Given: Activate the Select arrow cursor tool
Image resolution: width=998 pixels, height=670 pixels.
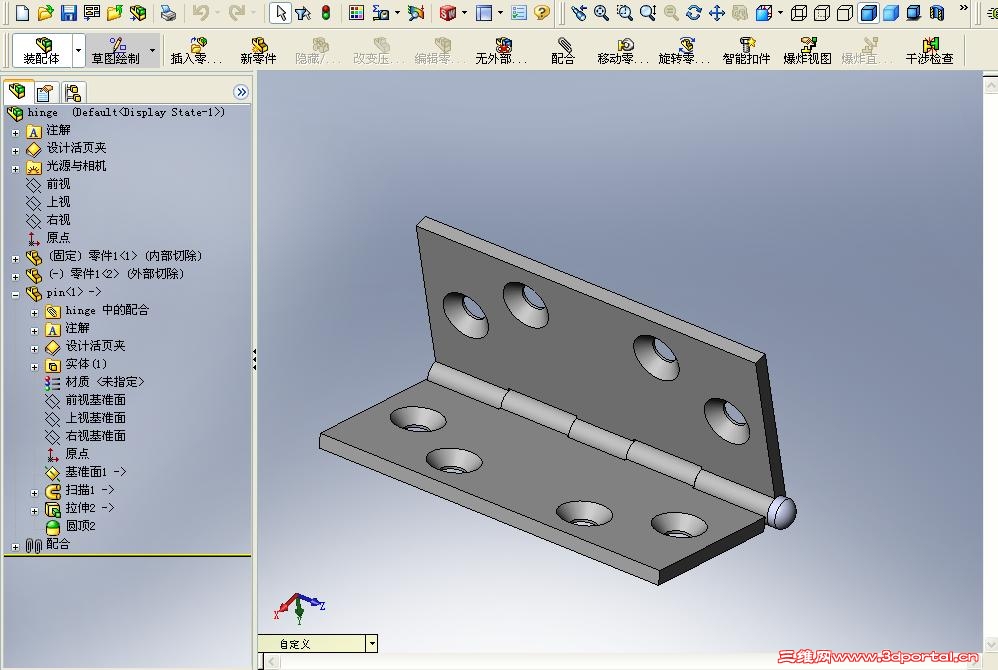Looking at the screenshot, I should pos(281,12).
